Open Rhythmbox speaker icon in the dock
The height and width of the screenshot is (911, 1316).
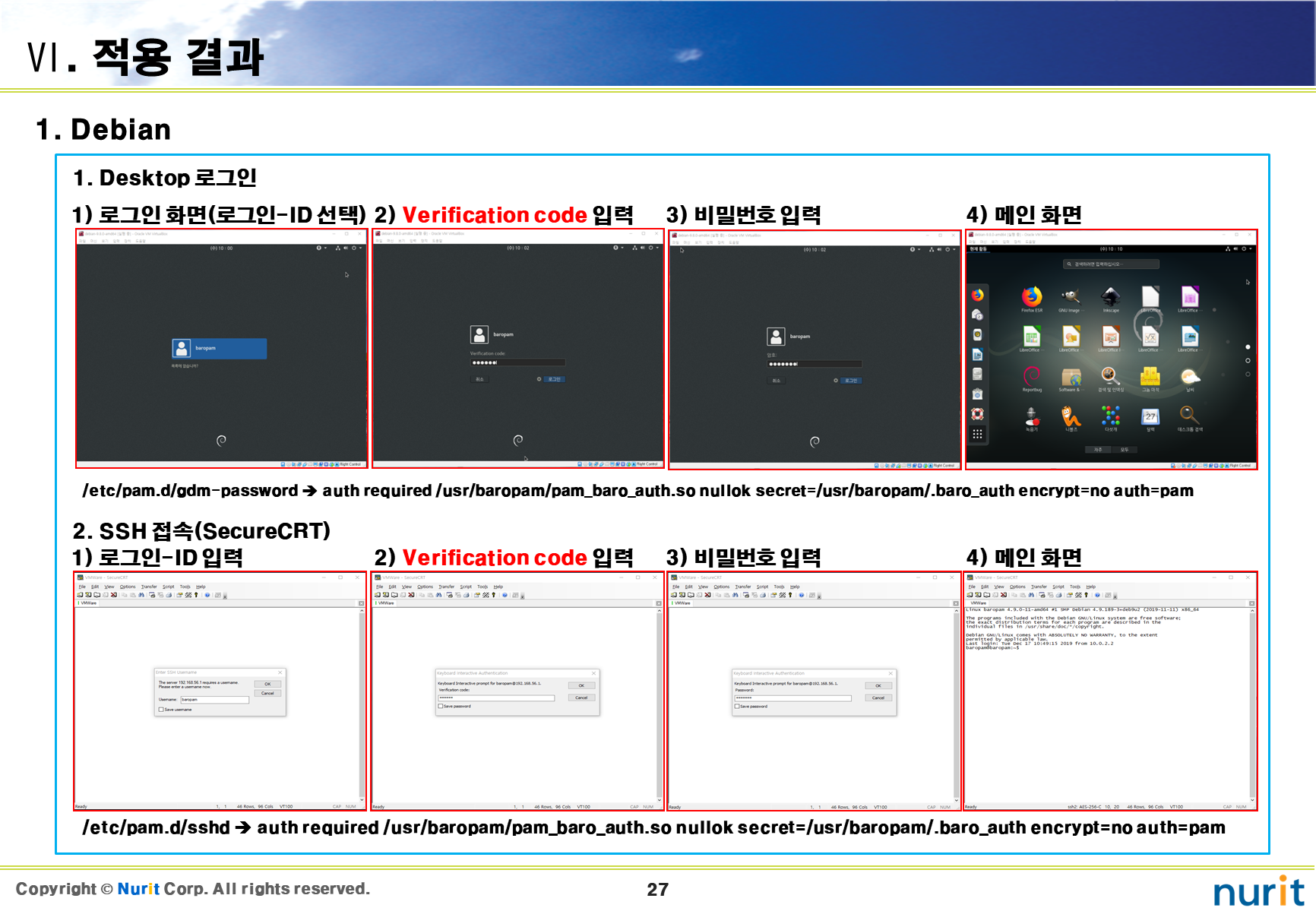(978, 334)
